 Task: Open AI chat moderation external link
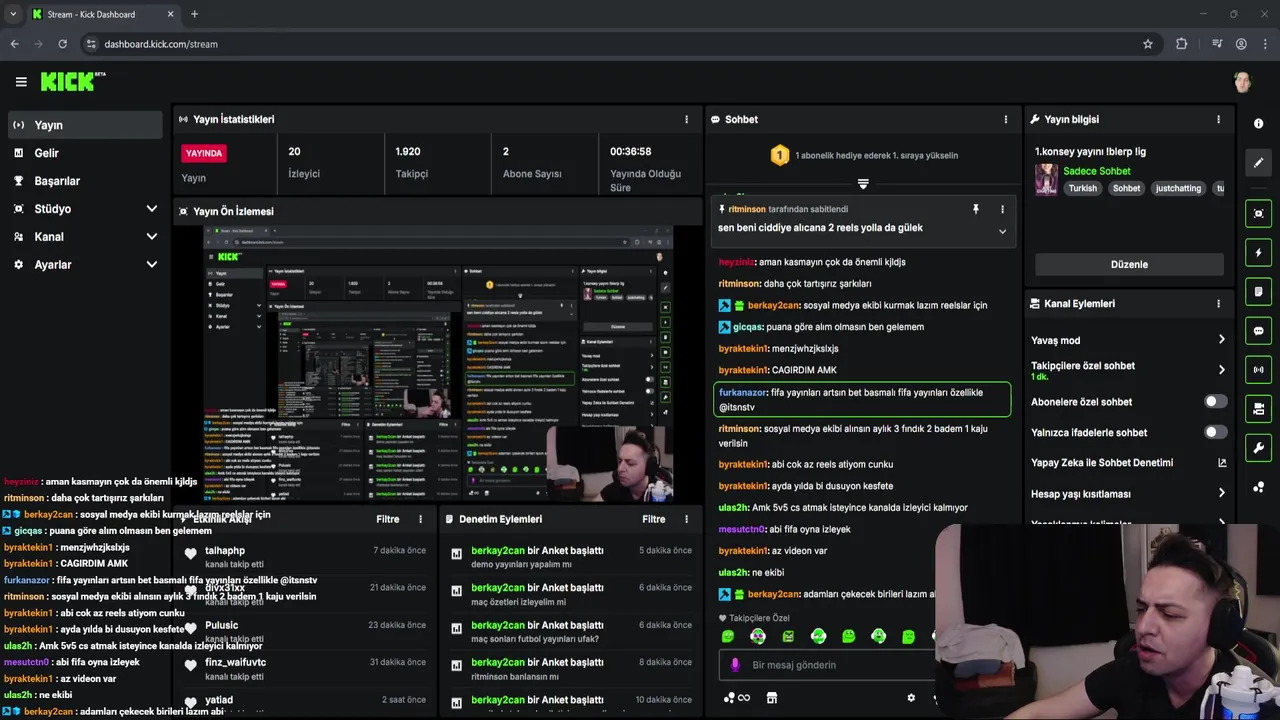click(x=1221, y=463)
